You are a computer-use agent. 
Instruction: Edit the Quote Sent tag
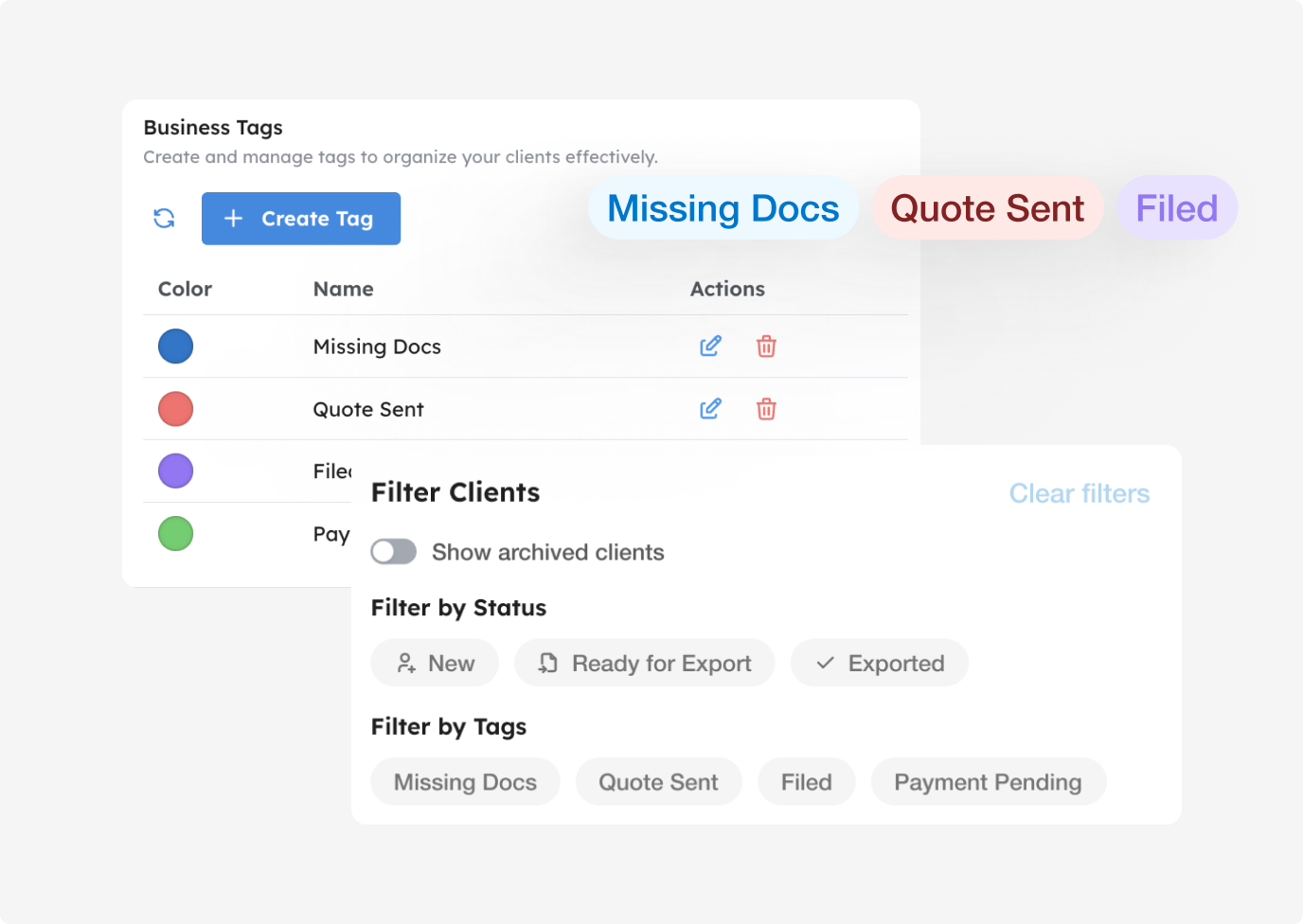tap(710, 409)
